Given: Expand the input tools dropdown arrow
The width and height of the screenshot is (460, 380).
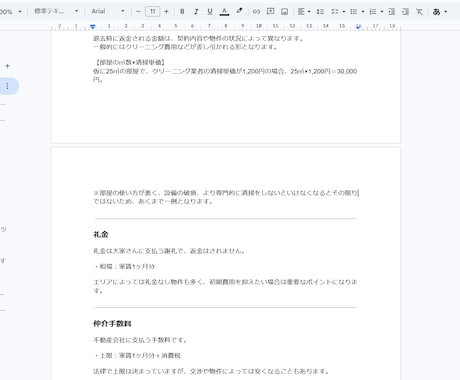Looking at the screenshot, I should pos(445,12).
